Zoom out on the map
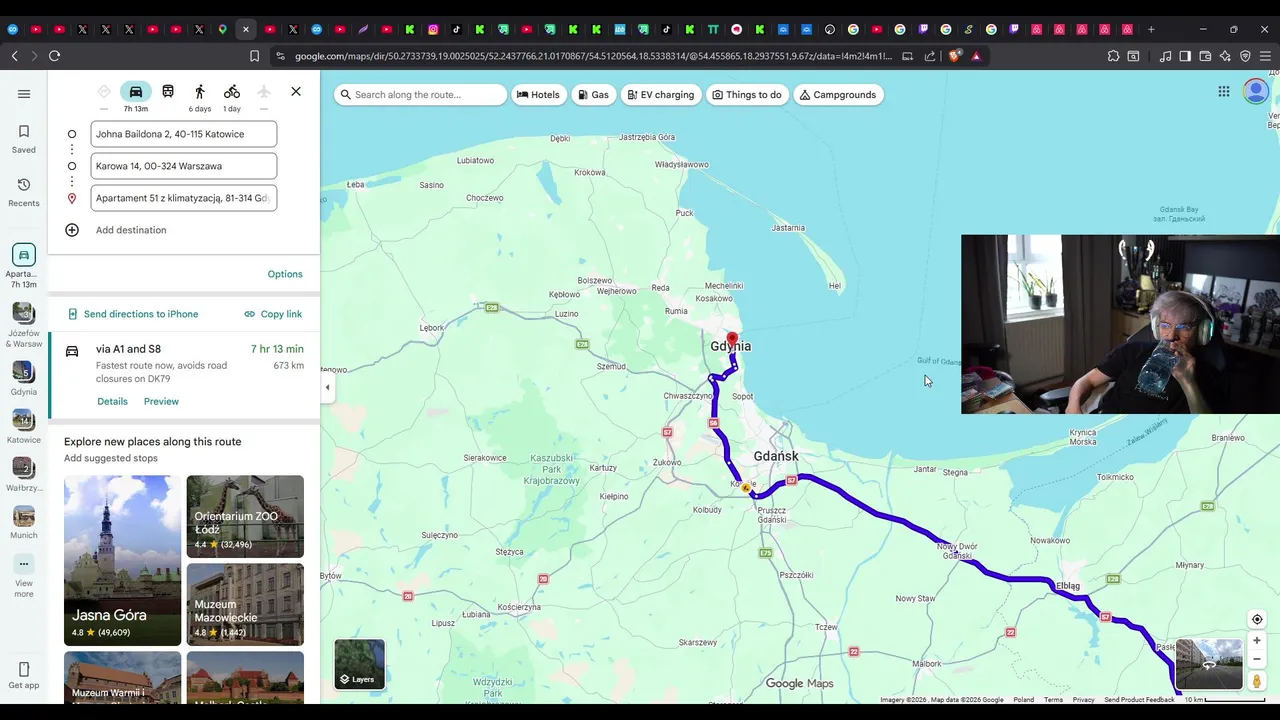 1257,659
